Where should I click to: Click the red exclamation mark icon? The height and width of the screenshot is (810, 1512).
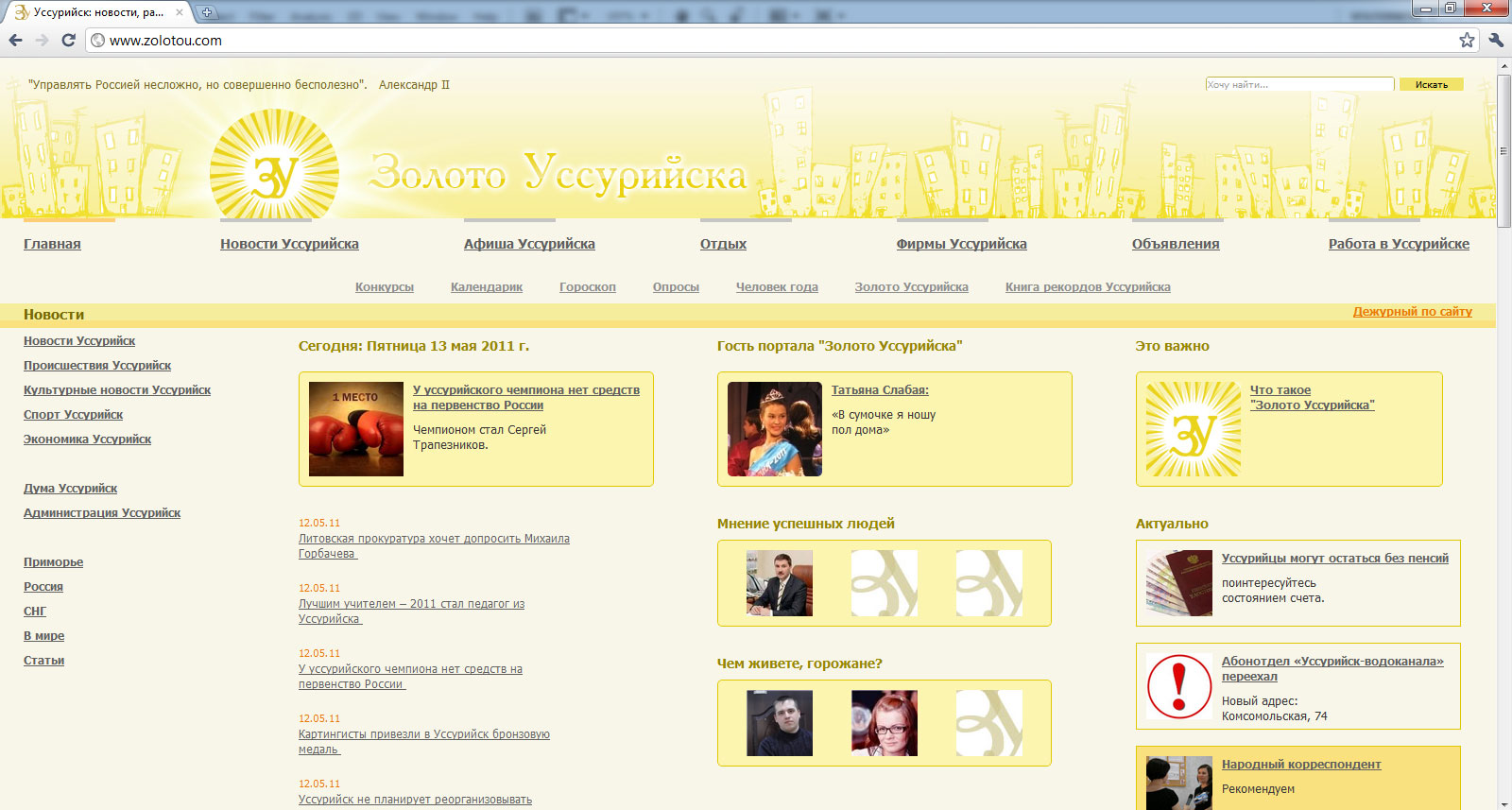pos(1179,686)
